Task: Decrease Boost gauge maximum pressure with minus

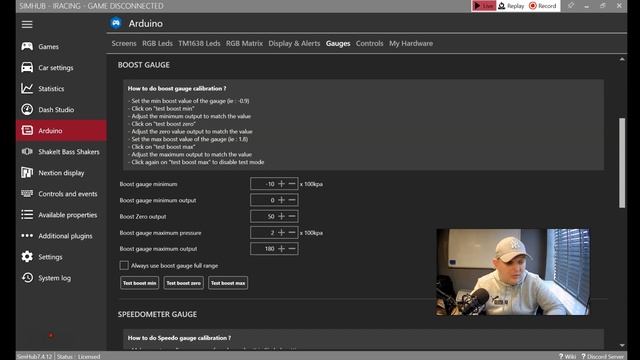Action: (292, 233)
